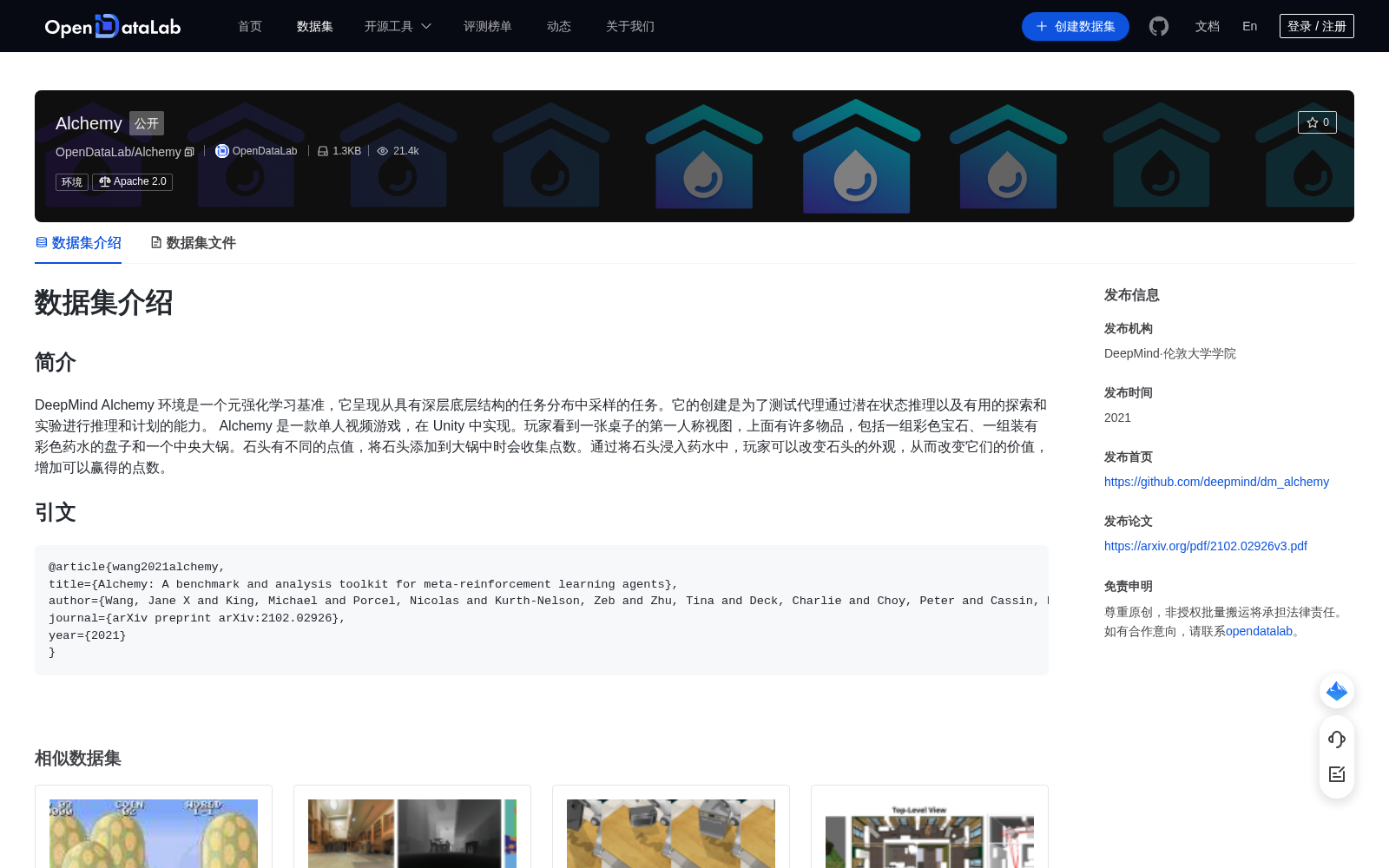Click the database icon beside 数据集介绍
Screen dimensions: 1389x868
point(42,242)
